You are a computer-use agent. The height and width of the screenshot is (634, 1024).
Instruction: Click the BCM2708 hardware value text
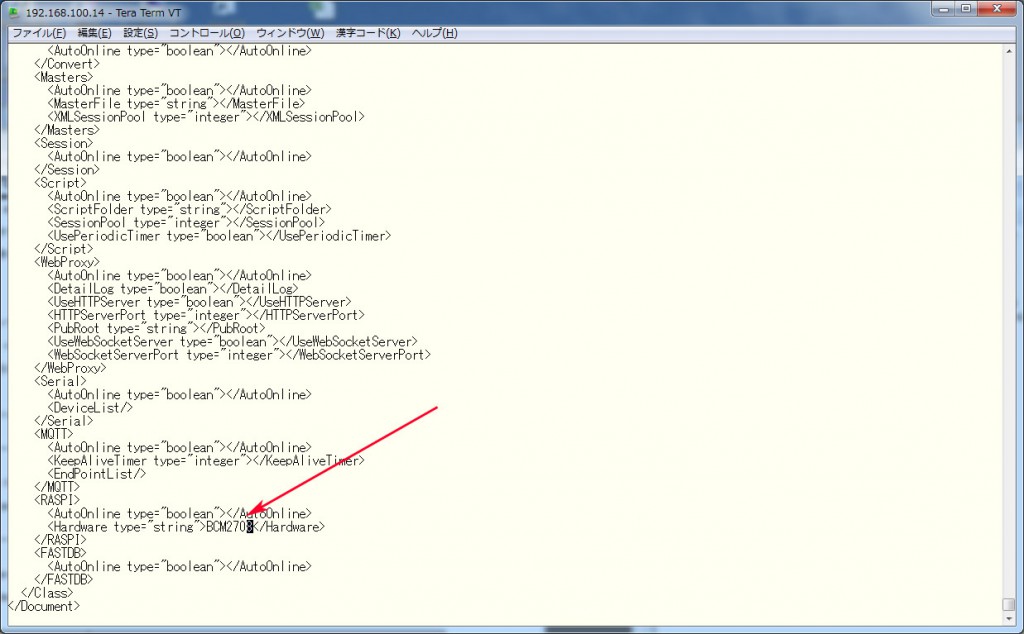click(x=229, y=527)
